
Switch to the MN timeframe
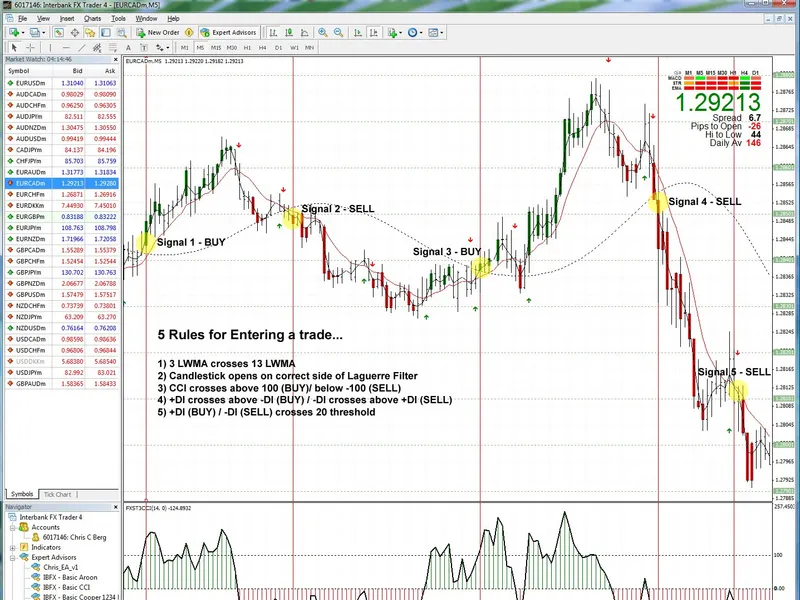pos(310,47)
